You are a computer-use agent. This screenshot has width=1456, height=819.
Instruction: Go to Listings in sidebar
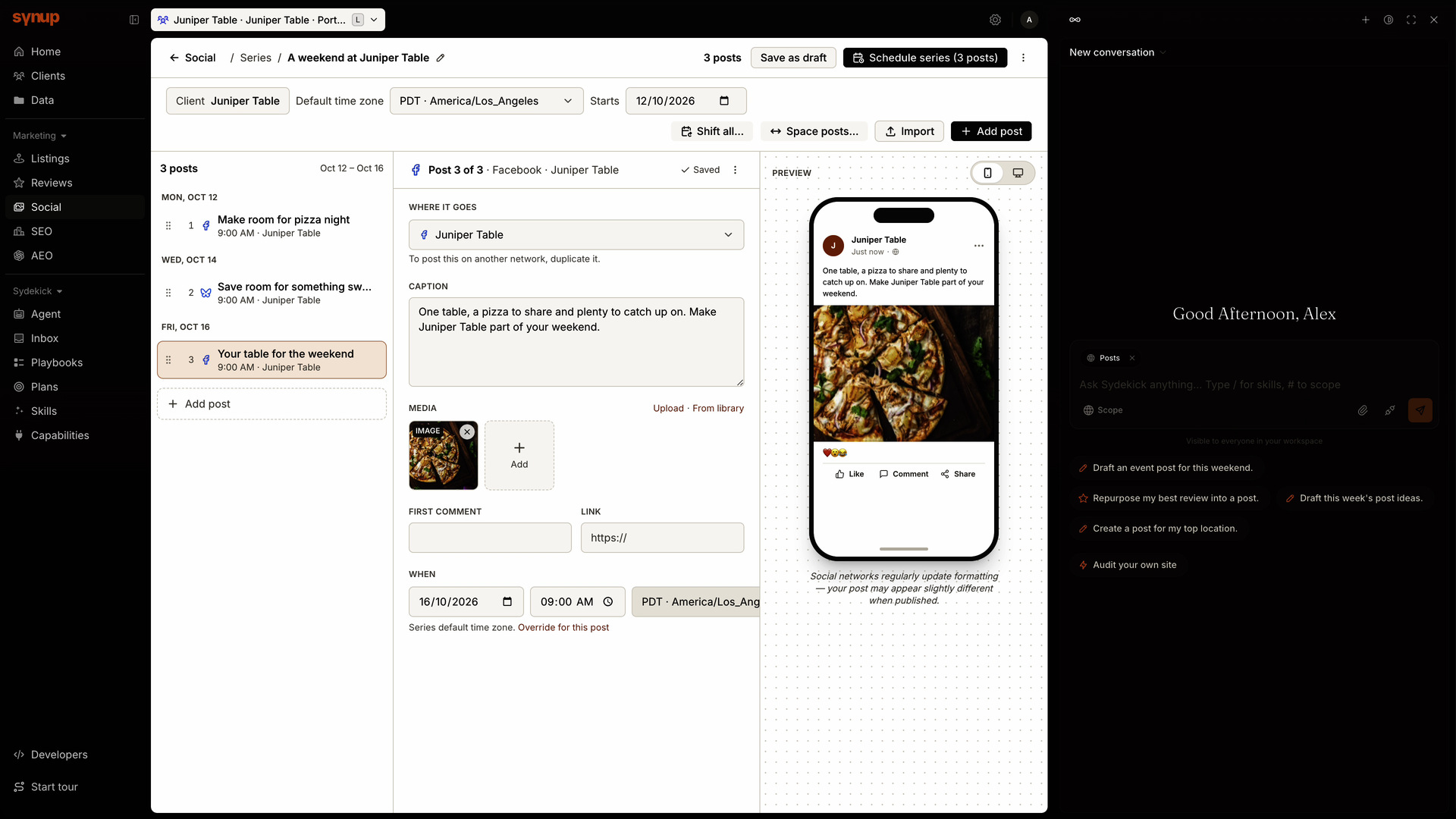click(74, 158)
